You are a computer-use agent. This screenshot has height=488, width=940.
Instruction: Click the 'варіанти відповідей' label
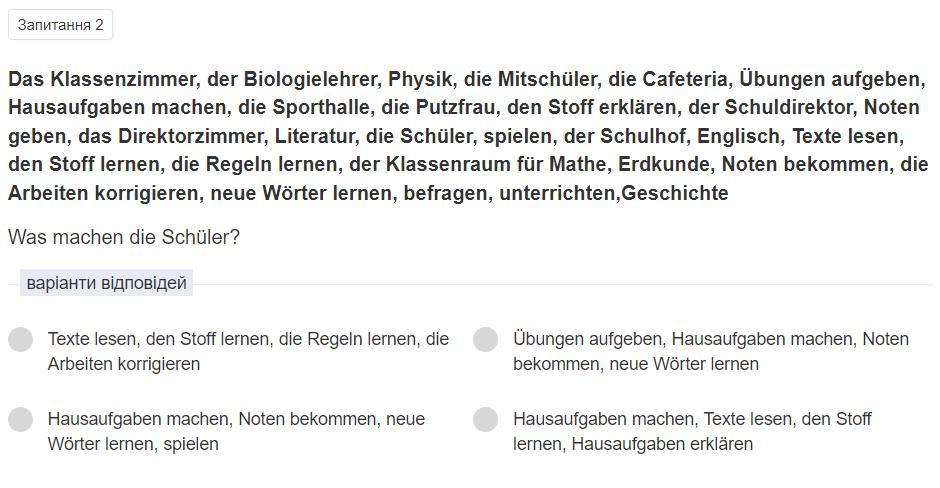coord(107,283)
